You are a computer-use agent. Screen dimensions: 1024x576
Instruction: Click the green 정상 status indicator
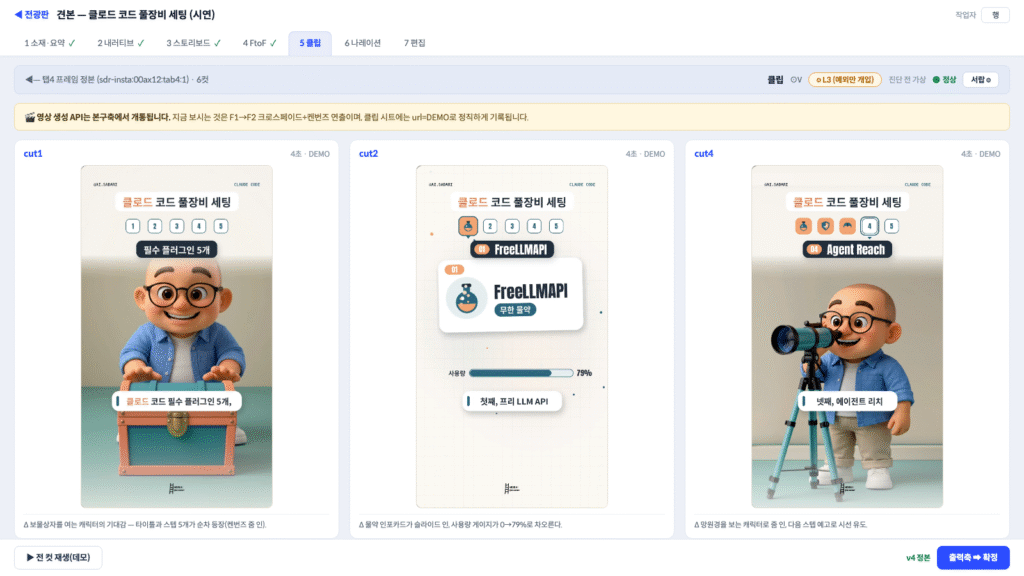944,80
